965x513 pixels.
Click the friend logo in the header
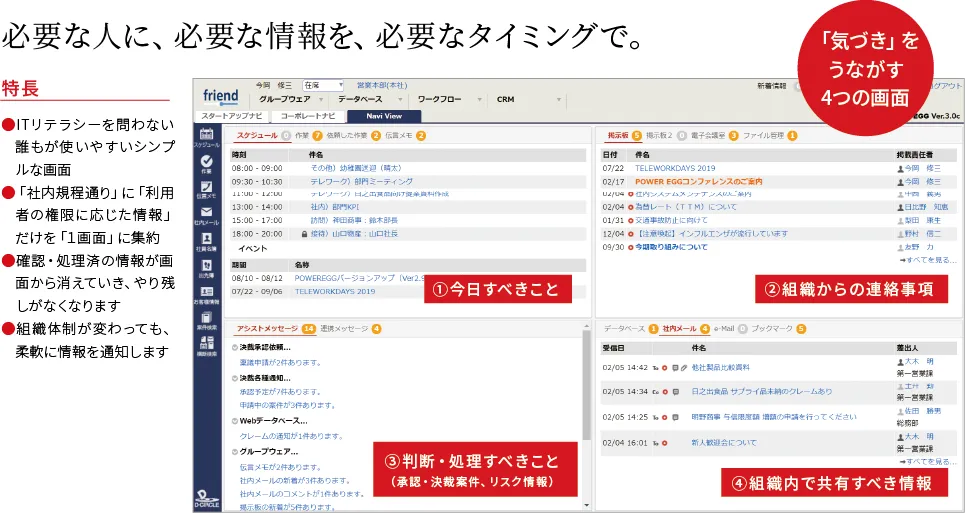click(220, 97)
